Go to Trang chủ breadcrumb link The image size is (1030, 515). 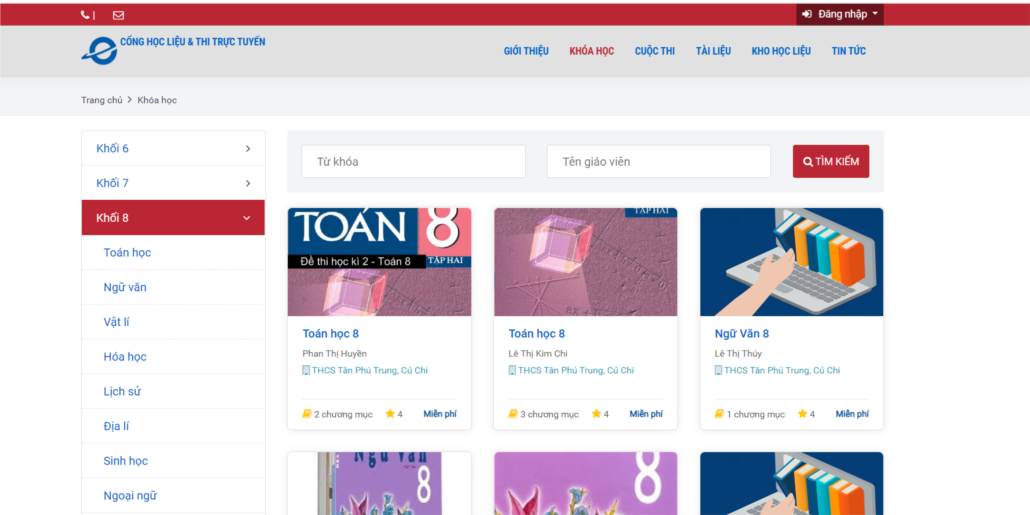tap(102, 101)
